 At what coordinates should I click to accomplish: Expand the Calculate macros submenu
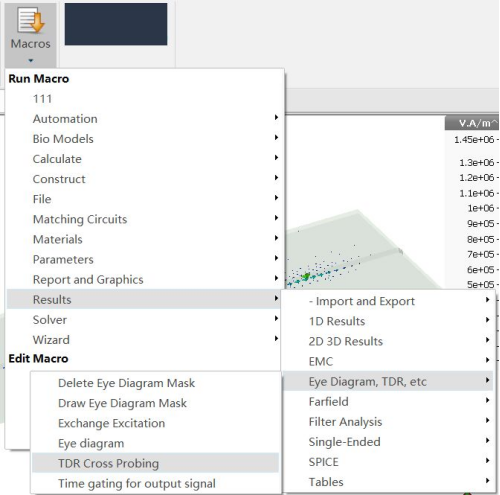point(143,159)
